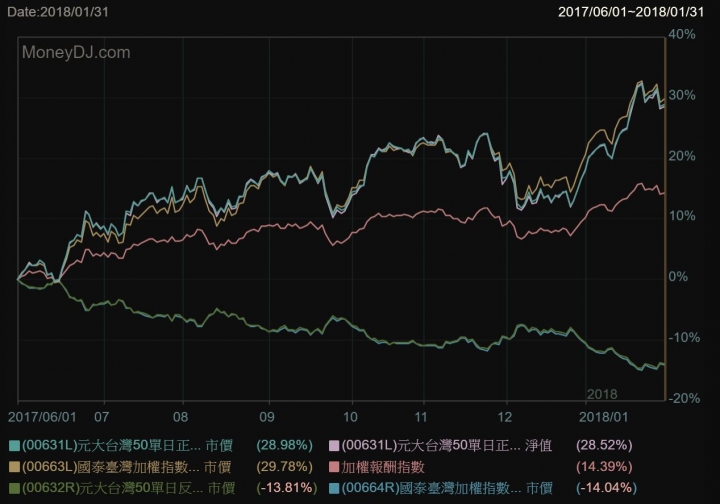Click the 09 month x-axis label
720x504 pixels.
tap(267, 417)
